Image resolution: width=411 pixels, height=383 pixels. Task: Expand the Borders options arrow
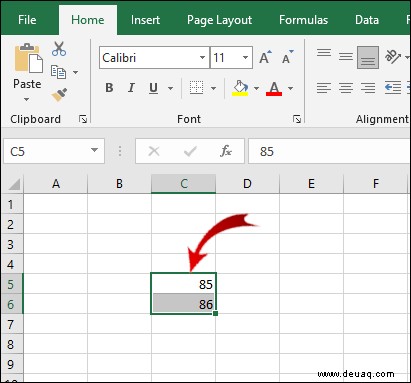point(213,88)
